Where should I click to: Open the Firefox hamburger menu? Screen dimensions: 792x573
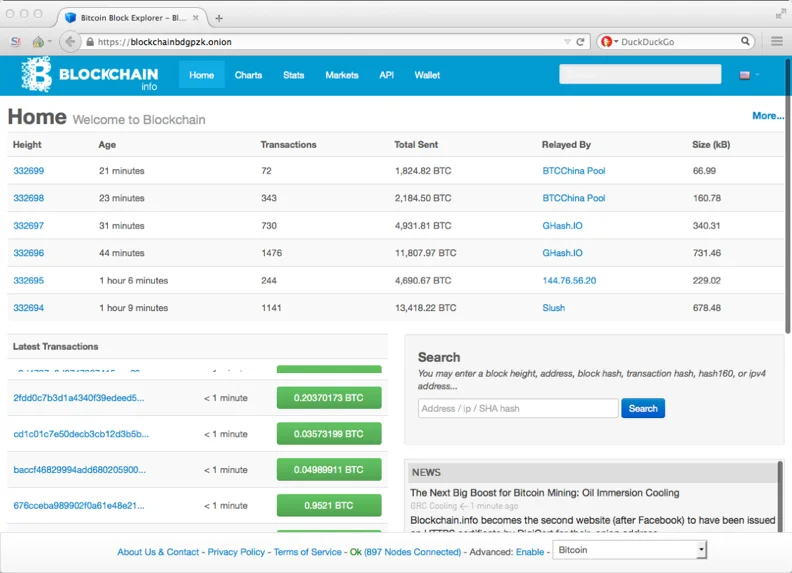pos(777,42)
